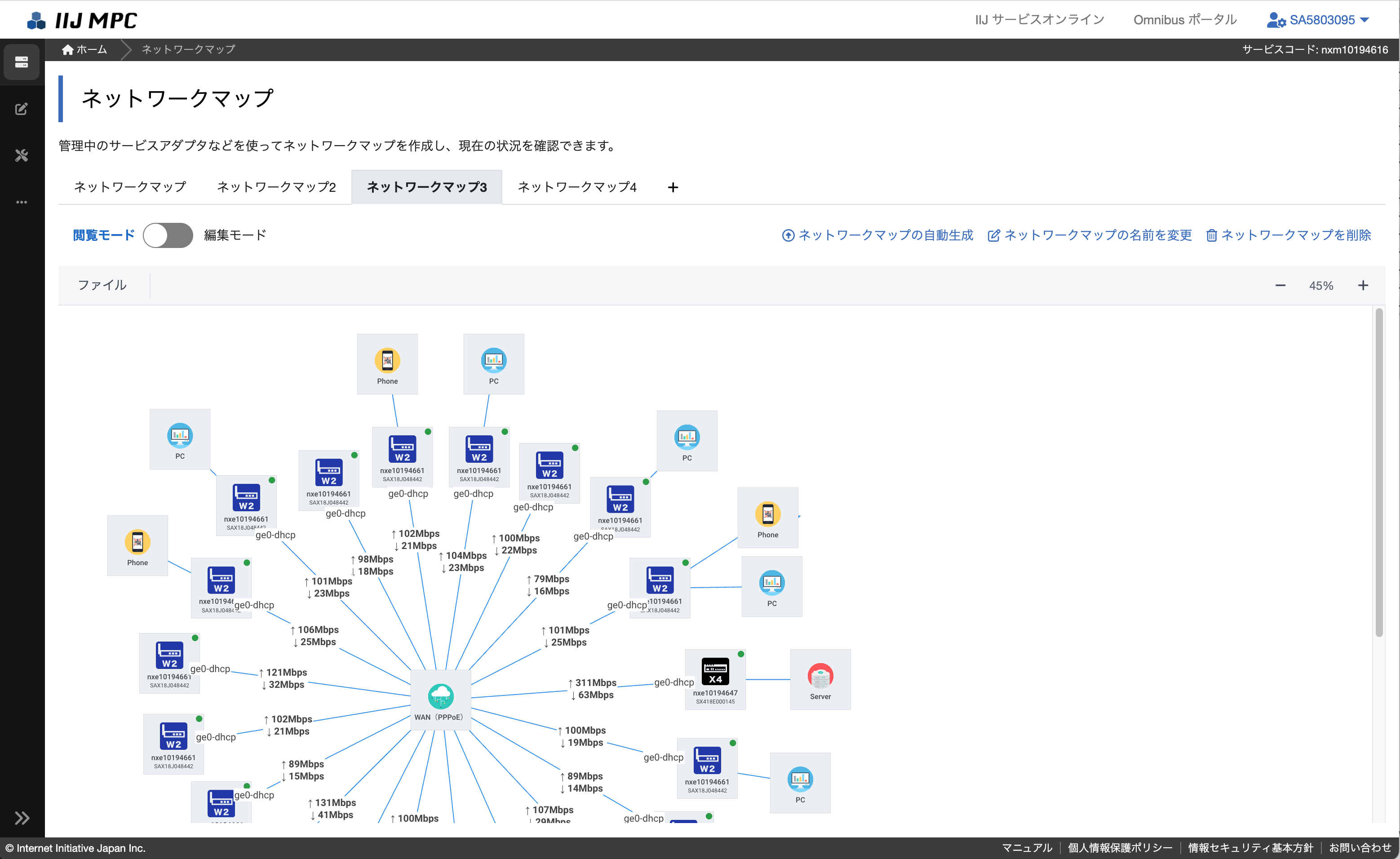Switch to ネットワークマップ2 tab

[x=276, y=187]
